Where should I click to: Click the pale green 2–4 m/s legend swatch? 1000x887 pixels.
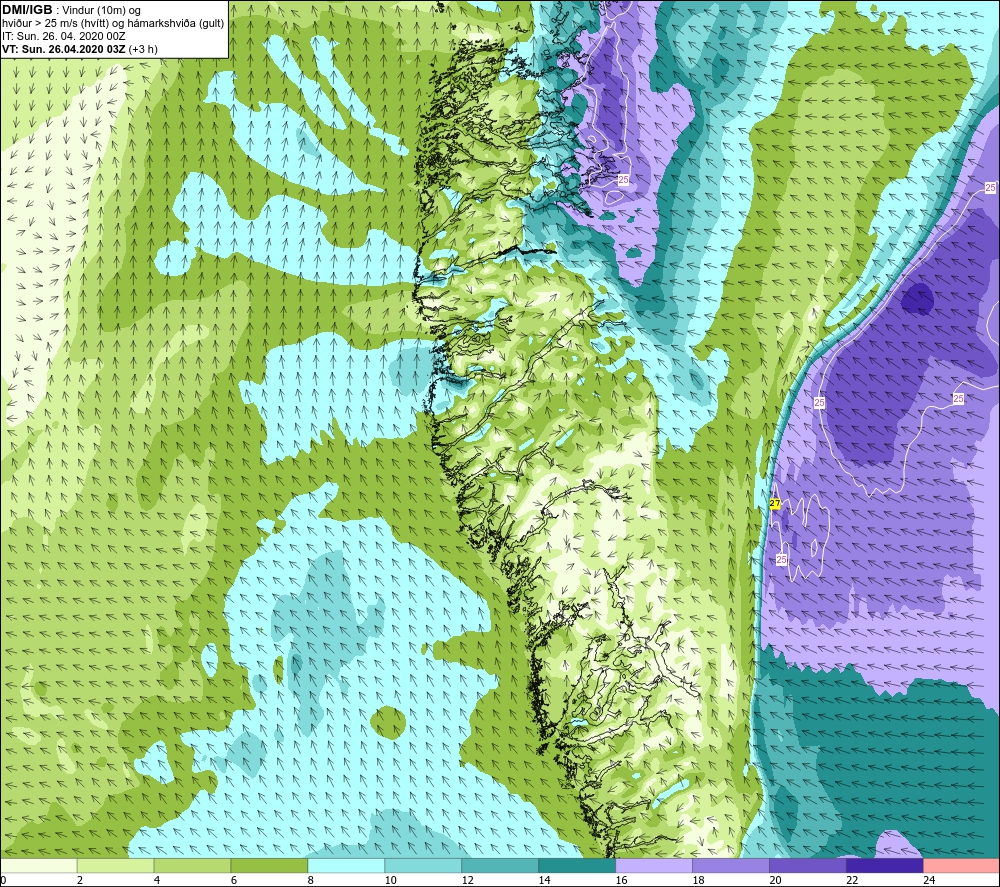115,866
